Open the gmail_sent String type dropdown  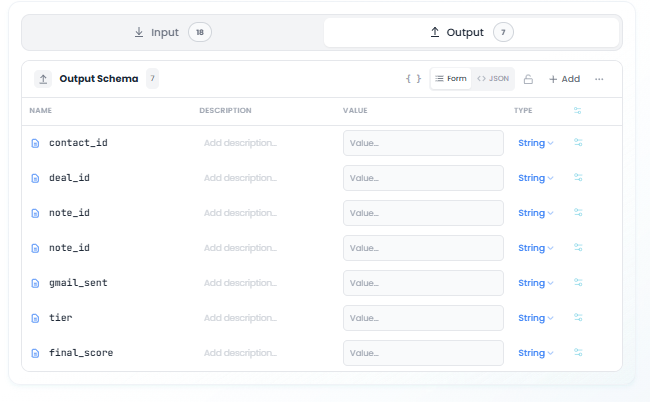[x=536, y=283]
